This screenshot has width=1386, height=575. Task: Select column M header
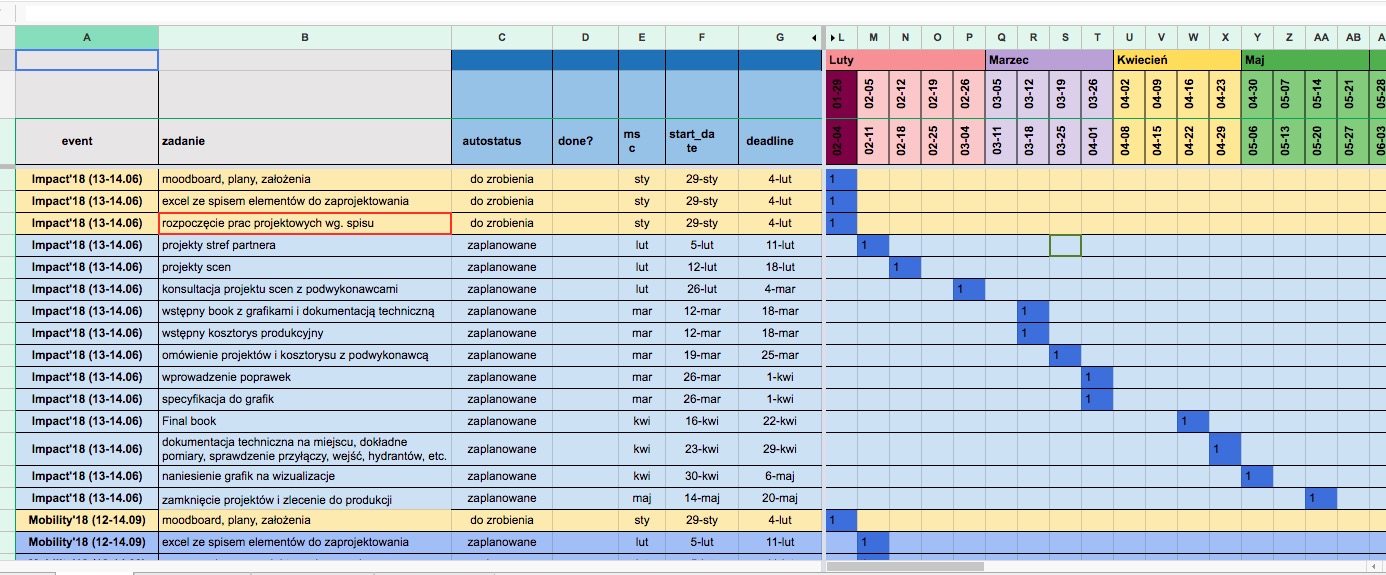point(873,38)
